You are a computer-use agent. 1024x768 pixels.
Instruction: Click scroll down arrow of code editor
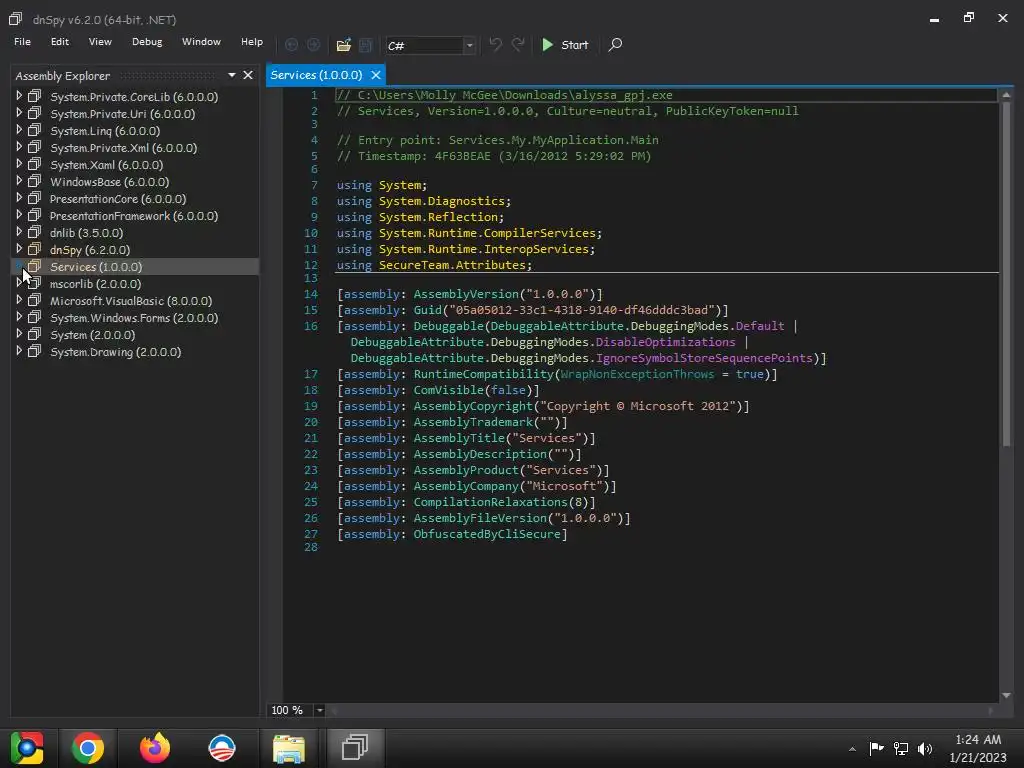(1006, 696)
